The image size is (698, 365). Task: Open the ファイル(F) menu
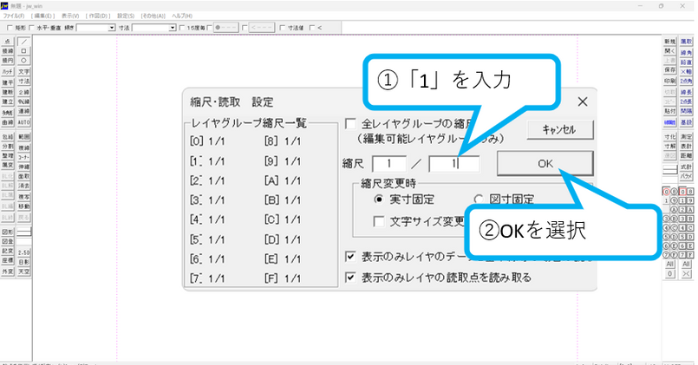13,16
